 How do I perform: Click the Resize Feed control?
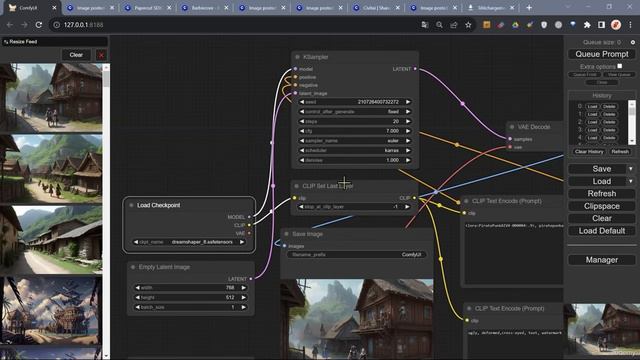55,42
